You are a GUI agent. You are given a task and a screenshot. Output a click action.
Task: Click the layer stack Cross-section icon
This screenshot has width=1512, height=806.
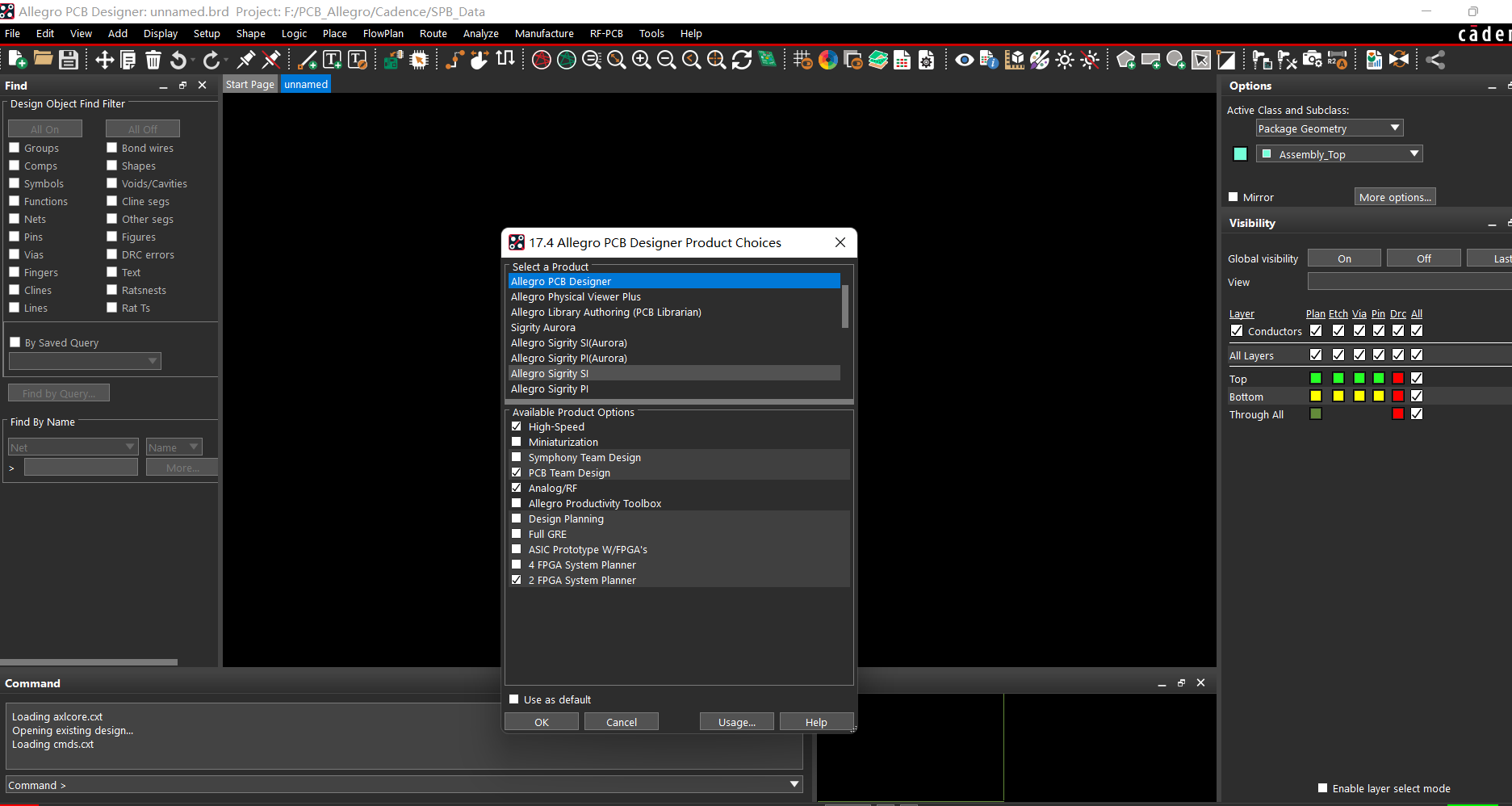tap(878, 60)
